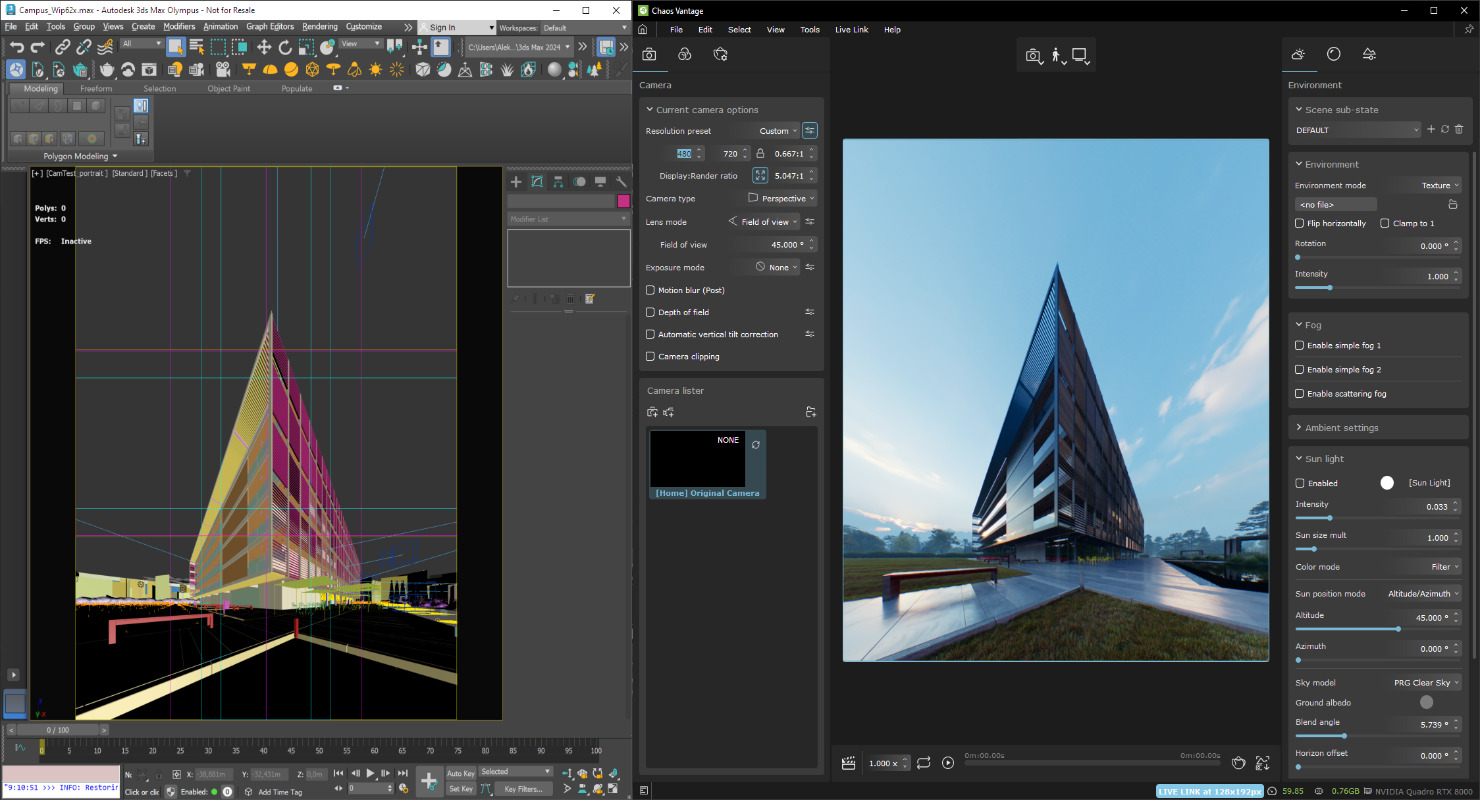Image resolution: width=1480 pixels, height=800 pixels.
Task: Switch to the Environment sun-and-cloud panel icon
Action: pyautogui.click(x=1296, y=54)
